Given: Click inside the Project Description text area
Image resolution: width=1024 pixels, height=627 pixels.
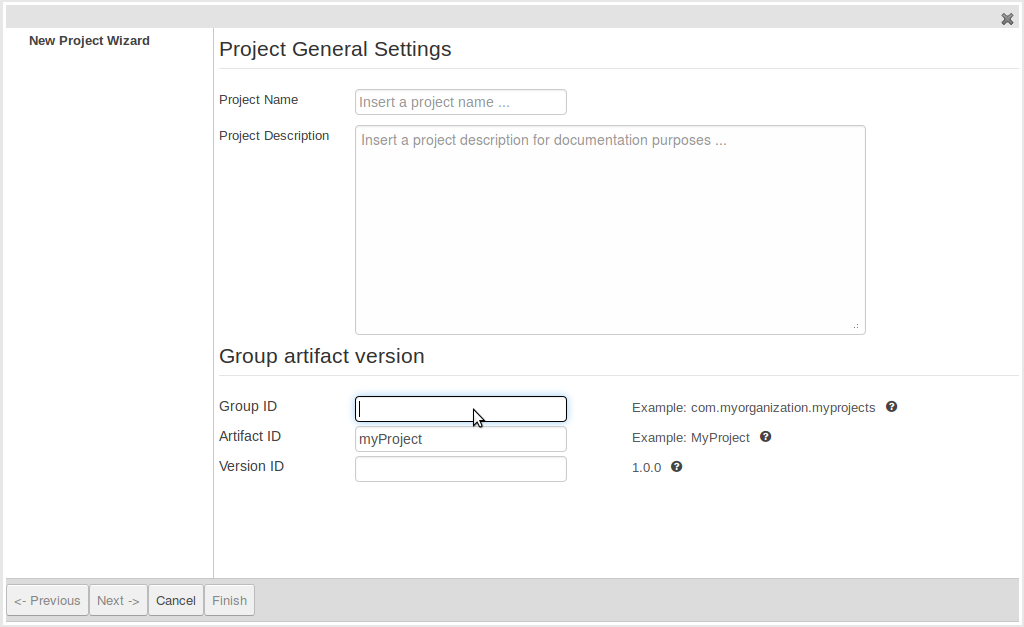Looking at the screenshot, I should 609,230.
